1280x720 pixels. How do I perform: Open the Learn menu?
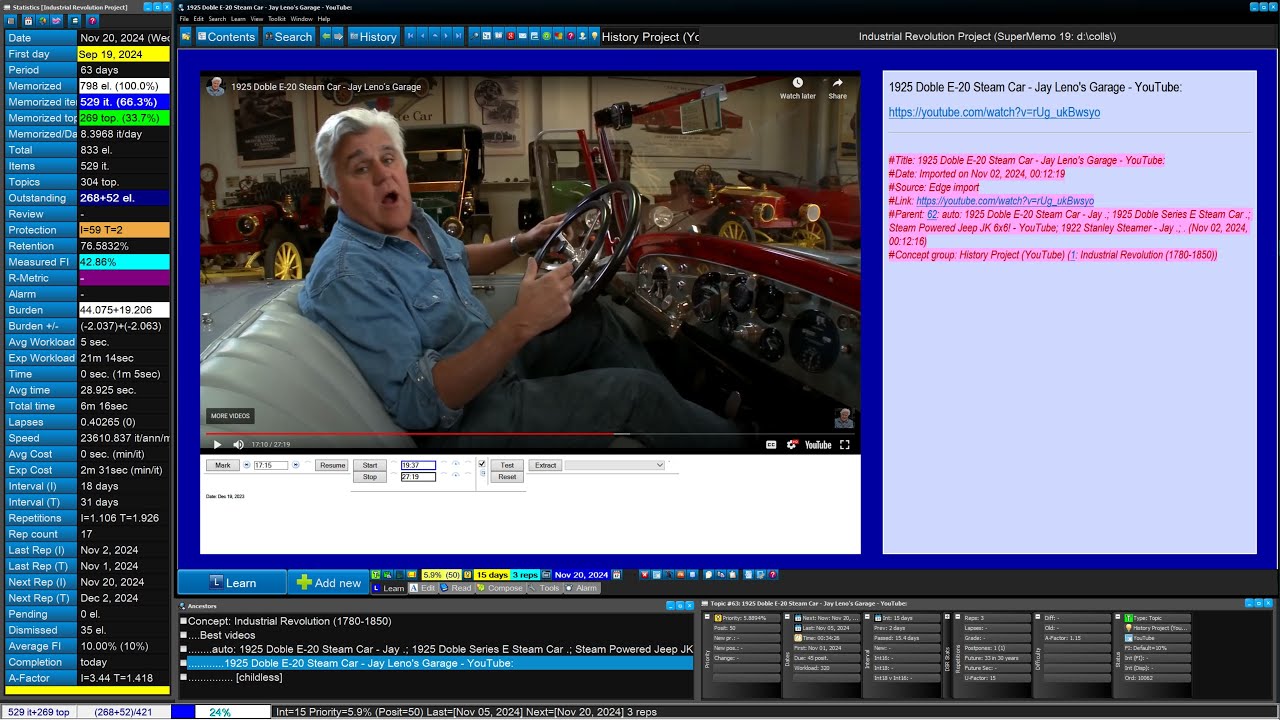point(238,19)
